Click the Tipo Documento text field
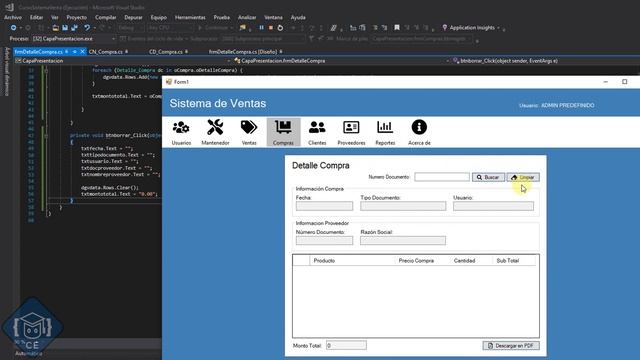The height and width of the screenshot is (360, 640). (x=403, y=206)
